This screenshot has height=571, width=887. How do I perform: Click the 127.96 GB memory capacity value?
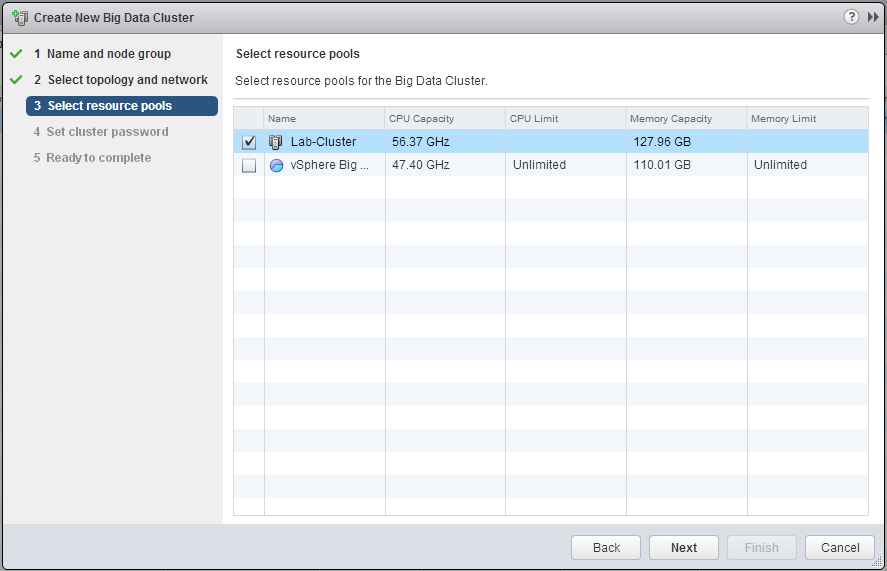pos(662,142)
